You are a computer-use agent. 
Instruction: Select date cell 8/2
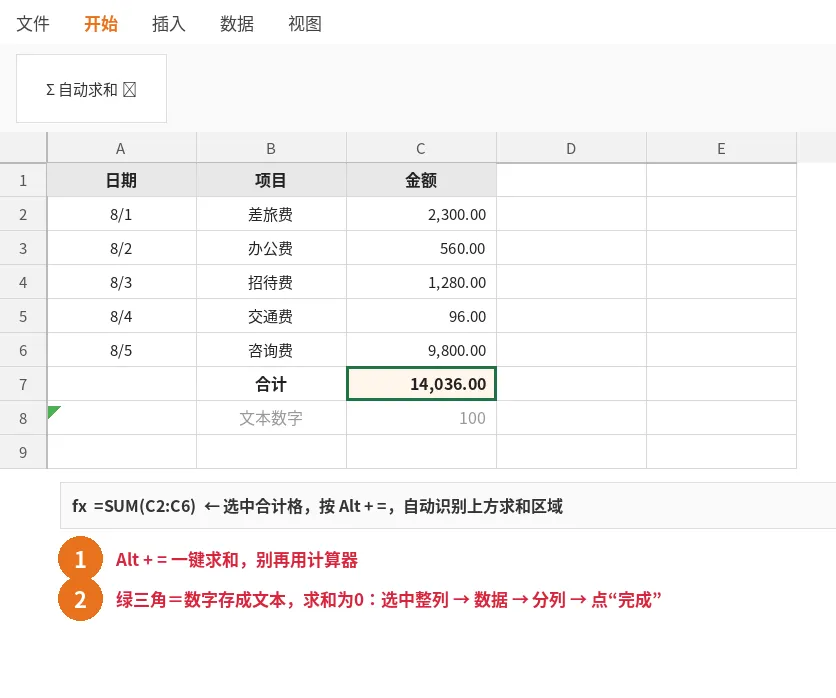tap(122, 248)
